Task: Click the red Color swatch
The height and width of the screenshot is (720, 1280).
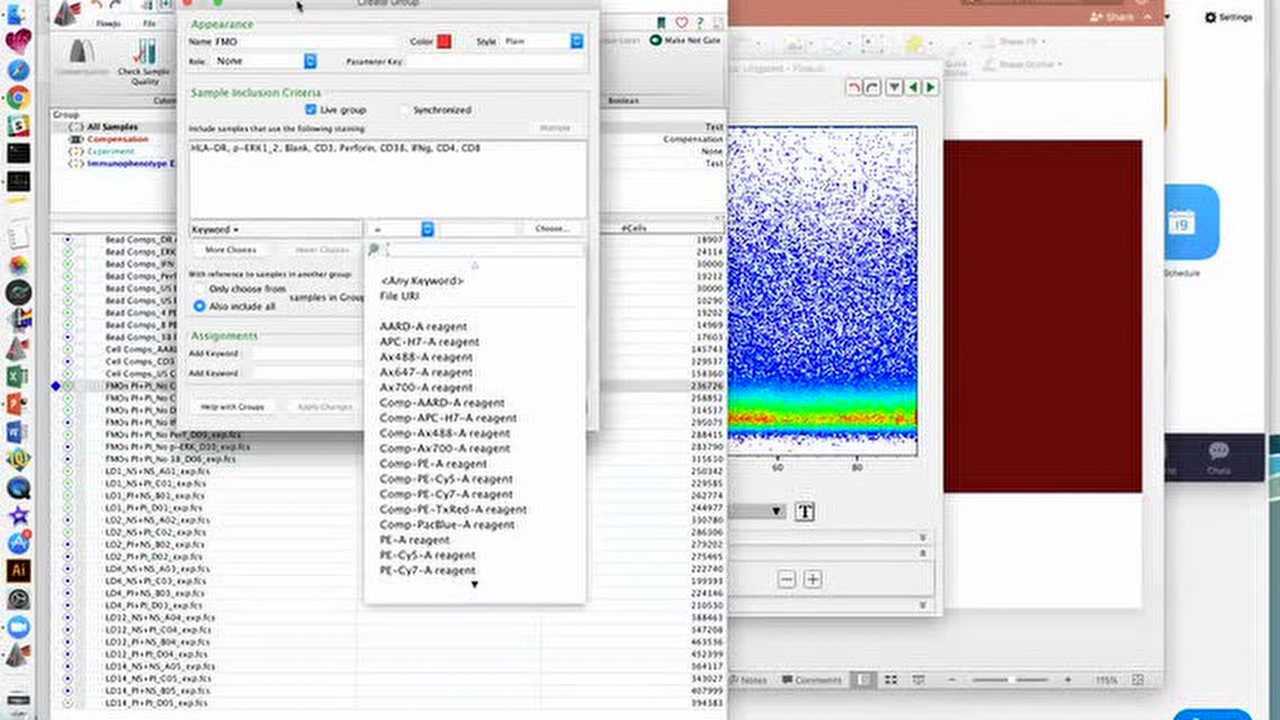Action: point(444,41)
